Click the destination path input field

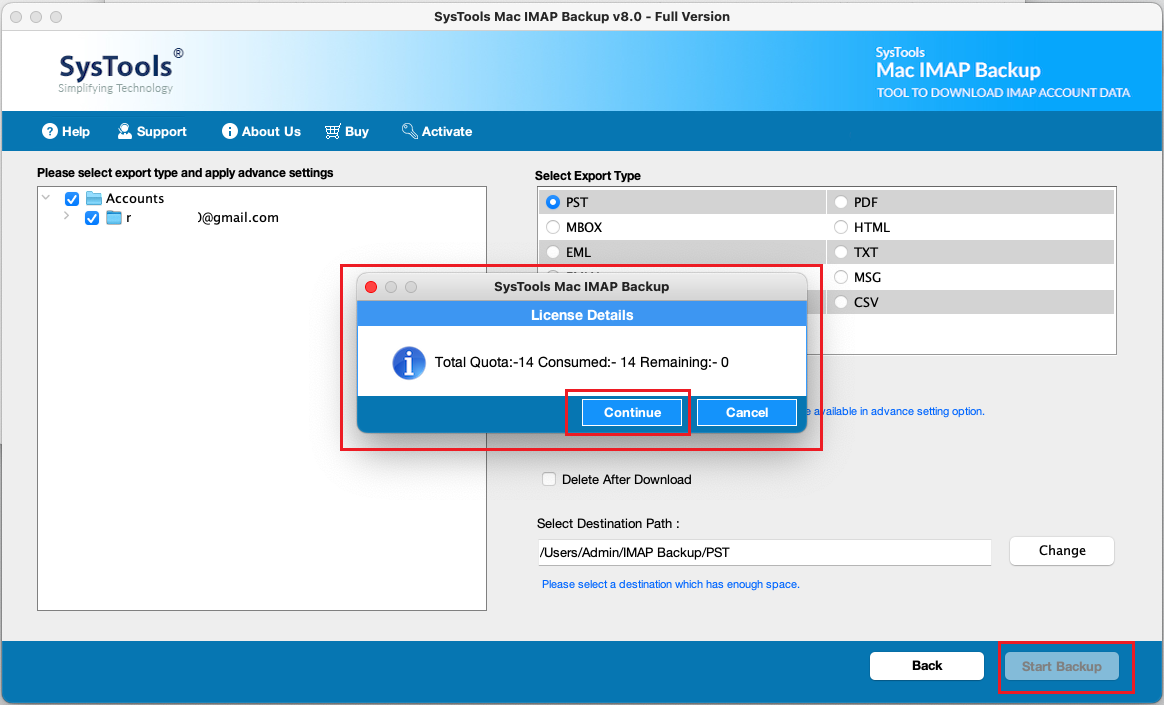(764, 552)
